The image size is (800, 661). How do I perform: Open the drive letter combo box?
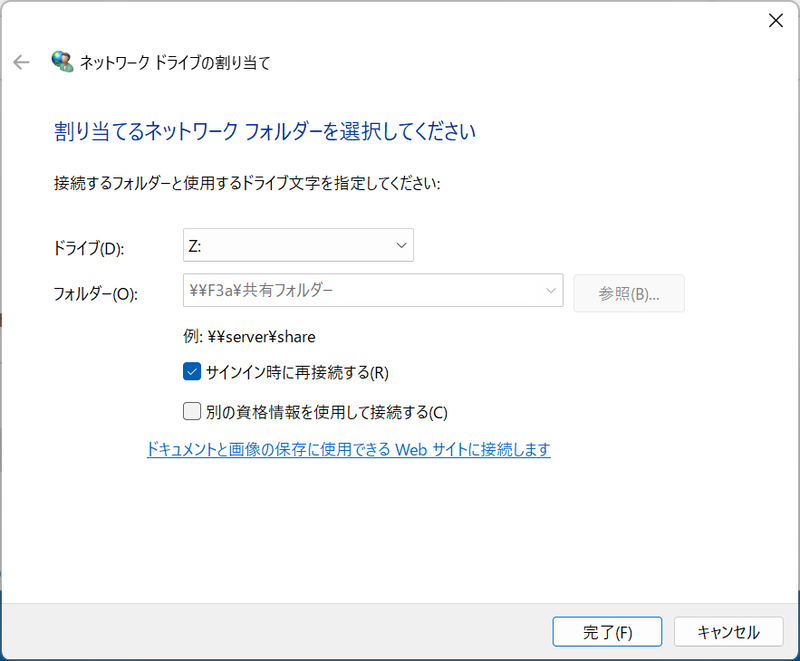(x=298, y=245)
